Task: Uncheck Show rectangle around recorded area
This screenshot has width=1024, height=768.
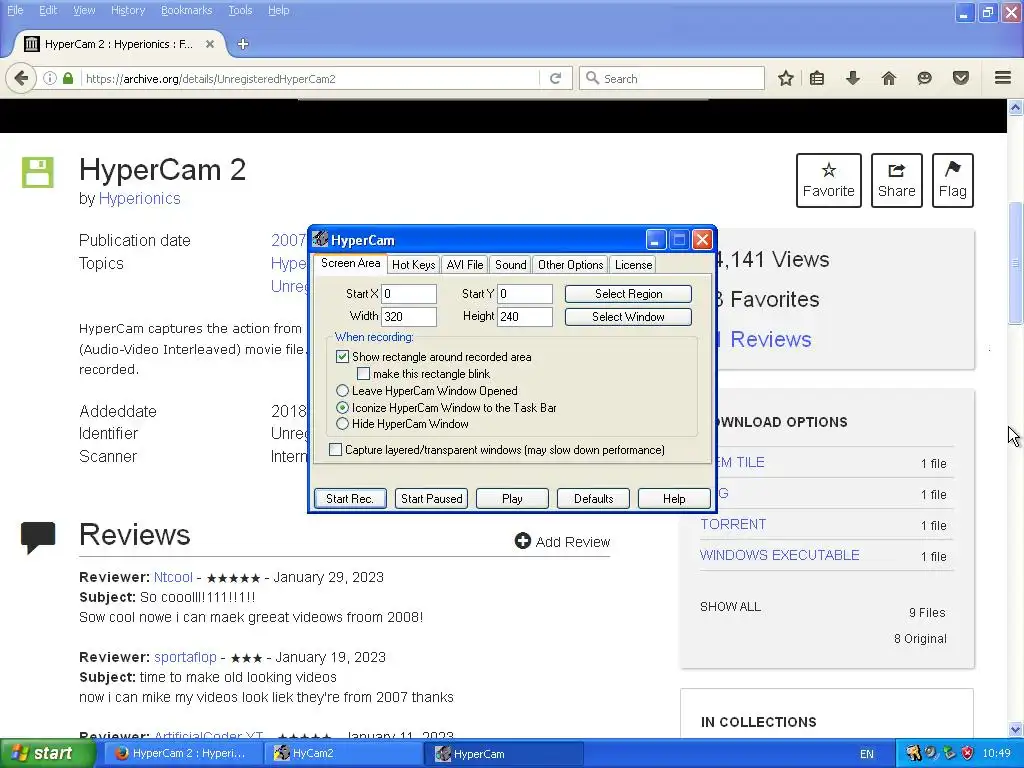Action: 342,357
